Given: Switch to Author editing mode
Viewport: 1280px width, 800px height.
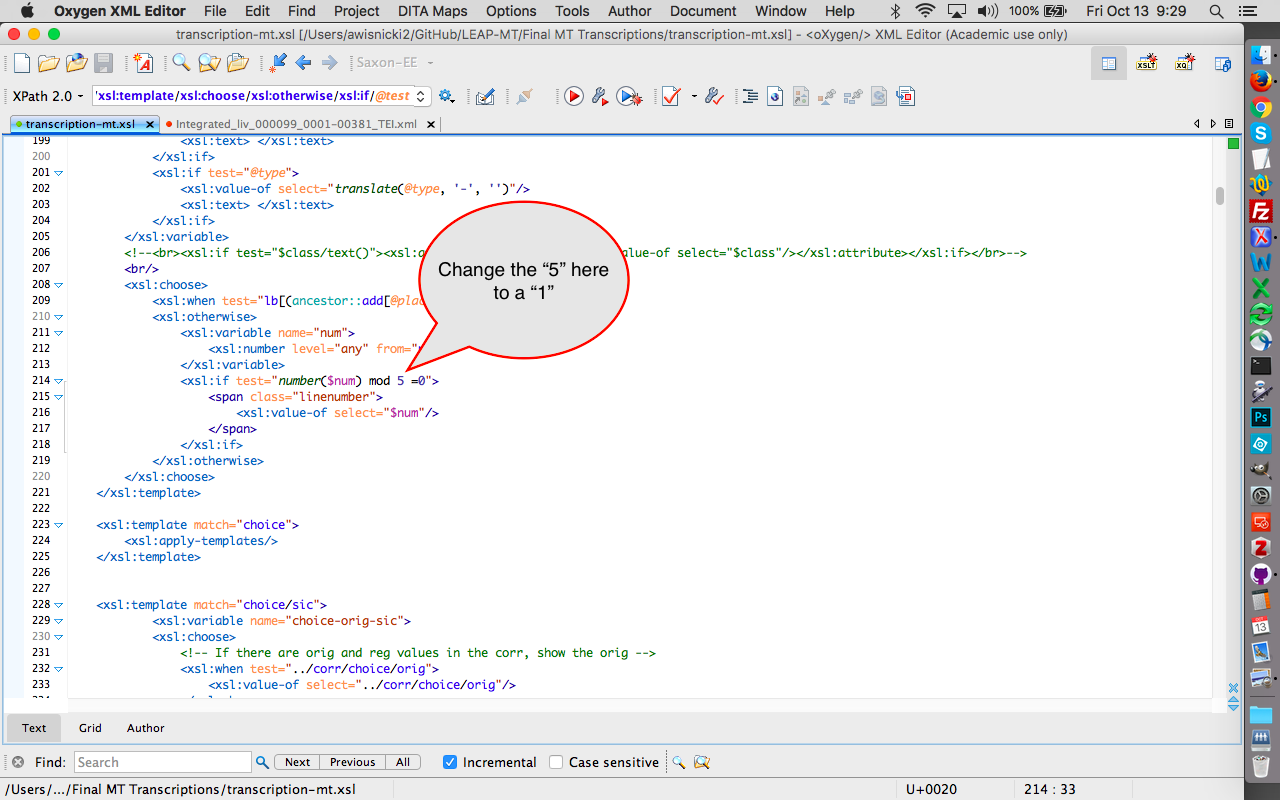Looking at the screenshot, I should (146, 728).
